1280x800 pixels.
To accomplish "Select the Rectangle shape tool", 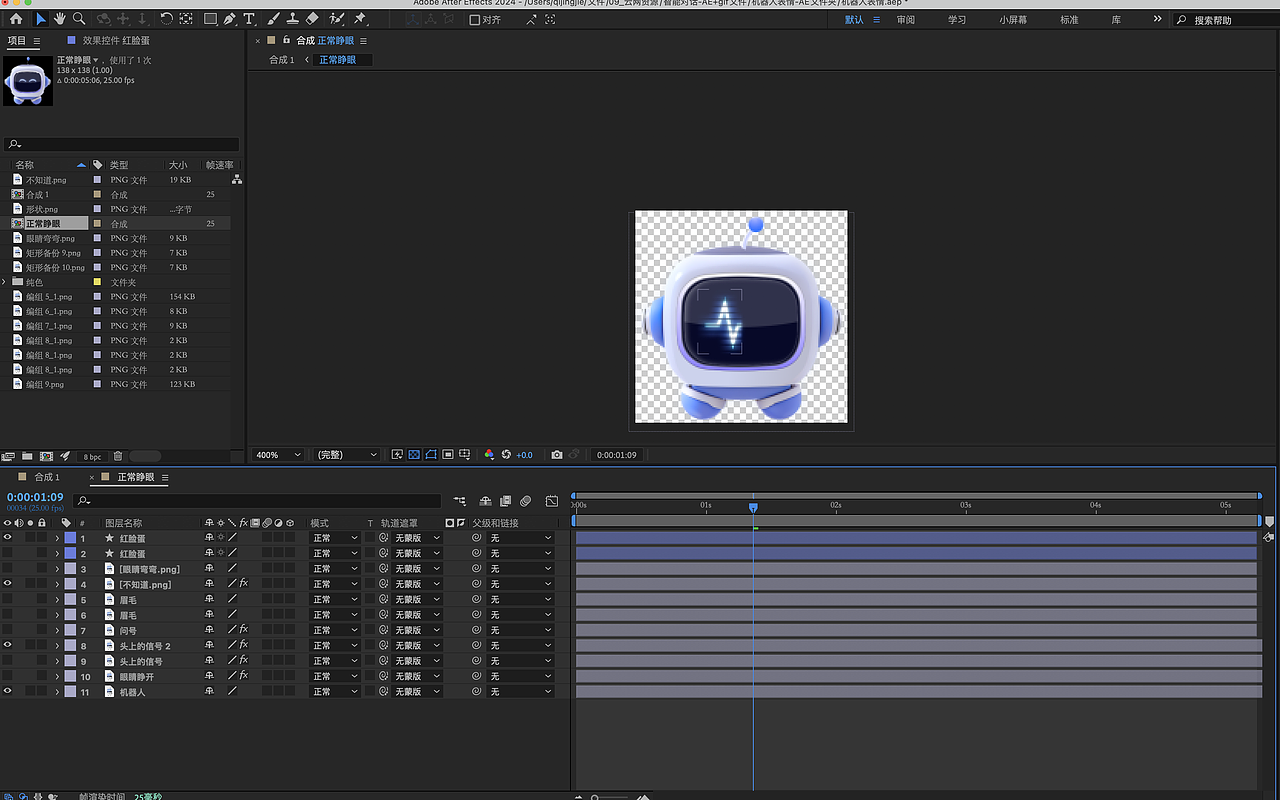I will [x=210, y=19].
